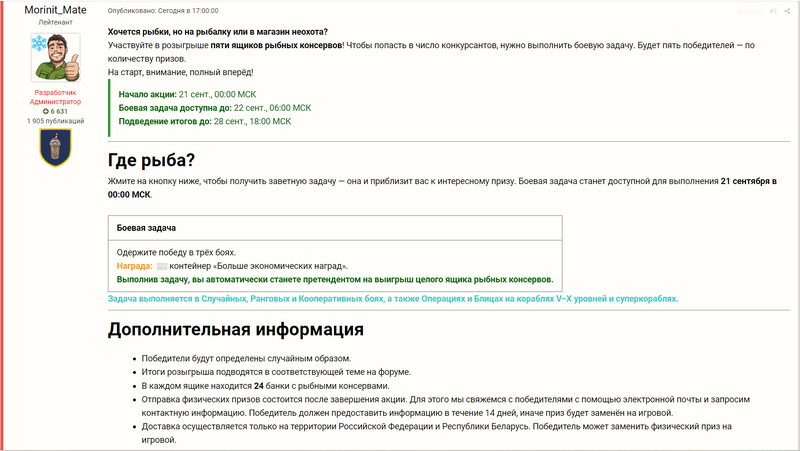
Task: Select the bold 24 in banks bullet
Action: click(259, 386)
